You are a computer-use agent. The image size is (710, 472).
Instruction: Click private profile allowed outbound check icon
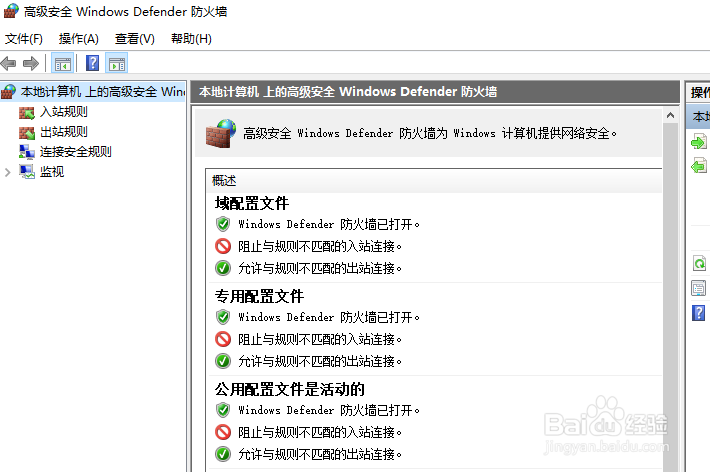[x=223, y=361]
